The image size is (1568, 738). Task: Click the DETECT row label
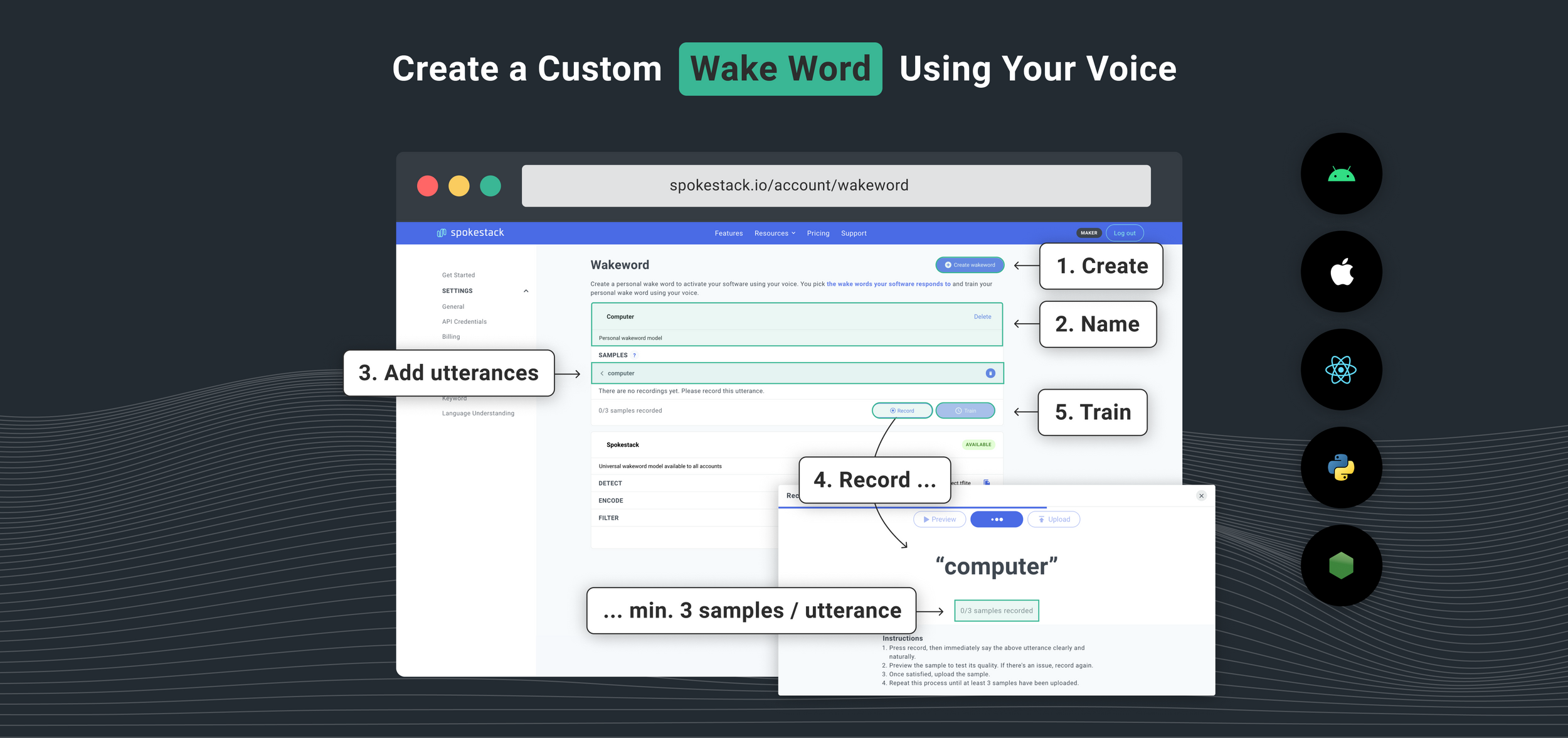610,484
